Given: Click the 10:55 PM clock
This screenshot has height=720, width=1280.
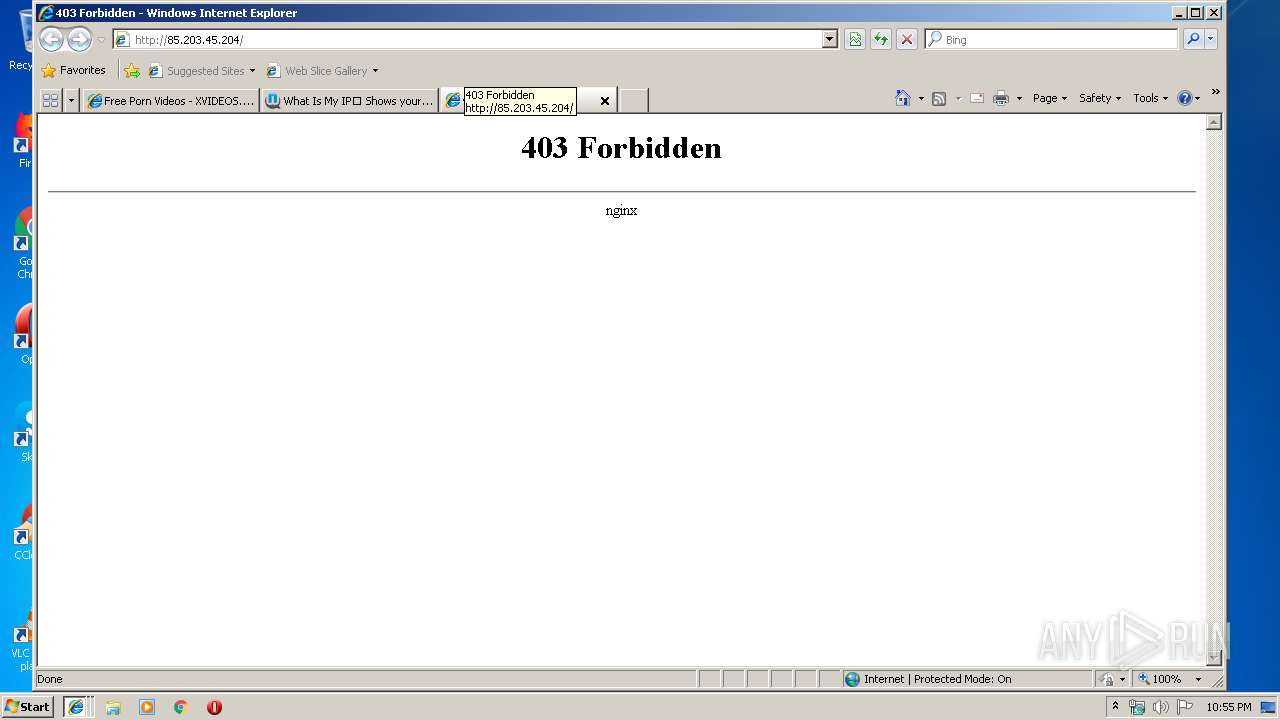Looking at the screenshot, I should pos(1229,707).
